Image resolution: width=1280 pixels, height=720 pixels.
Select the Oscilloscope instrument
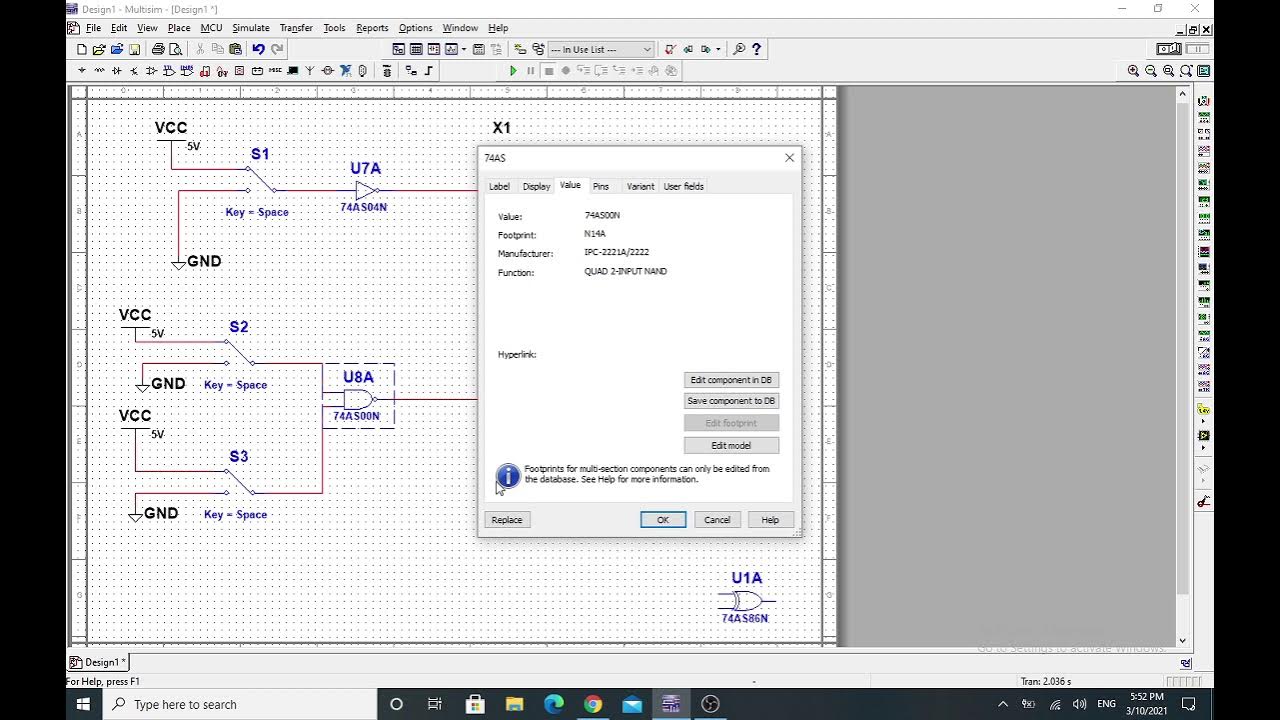tap(1203, 151)
